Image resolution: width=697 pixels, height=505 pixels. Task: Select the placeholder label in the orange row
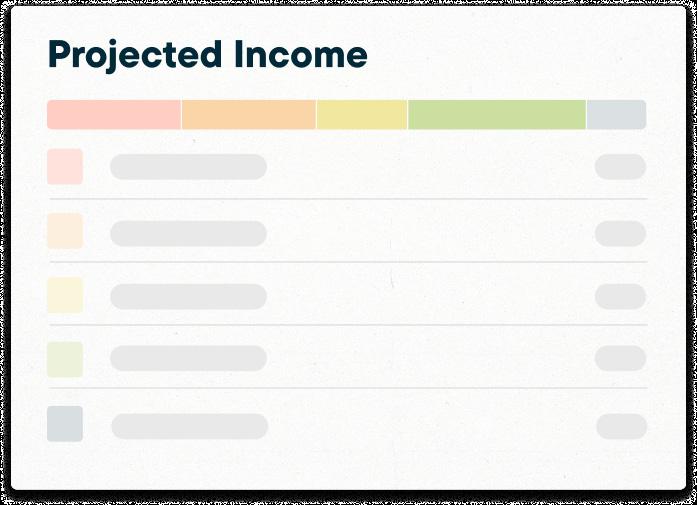coord(188,233)
